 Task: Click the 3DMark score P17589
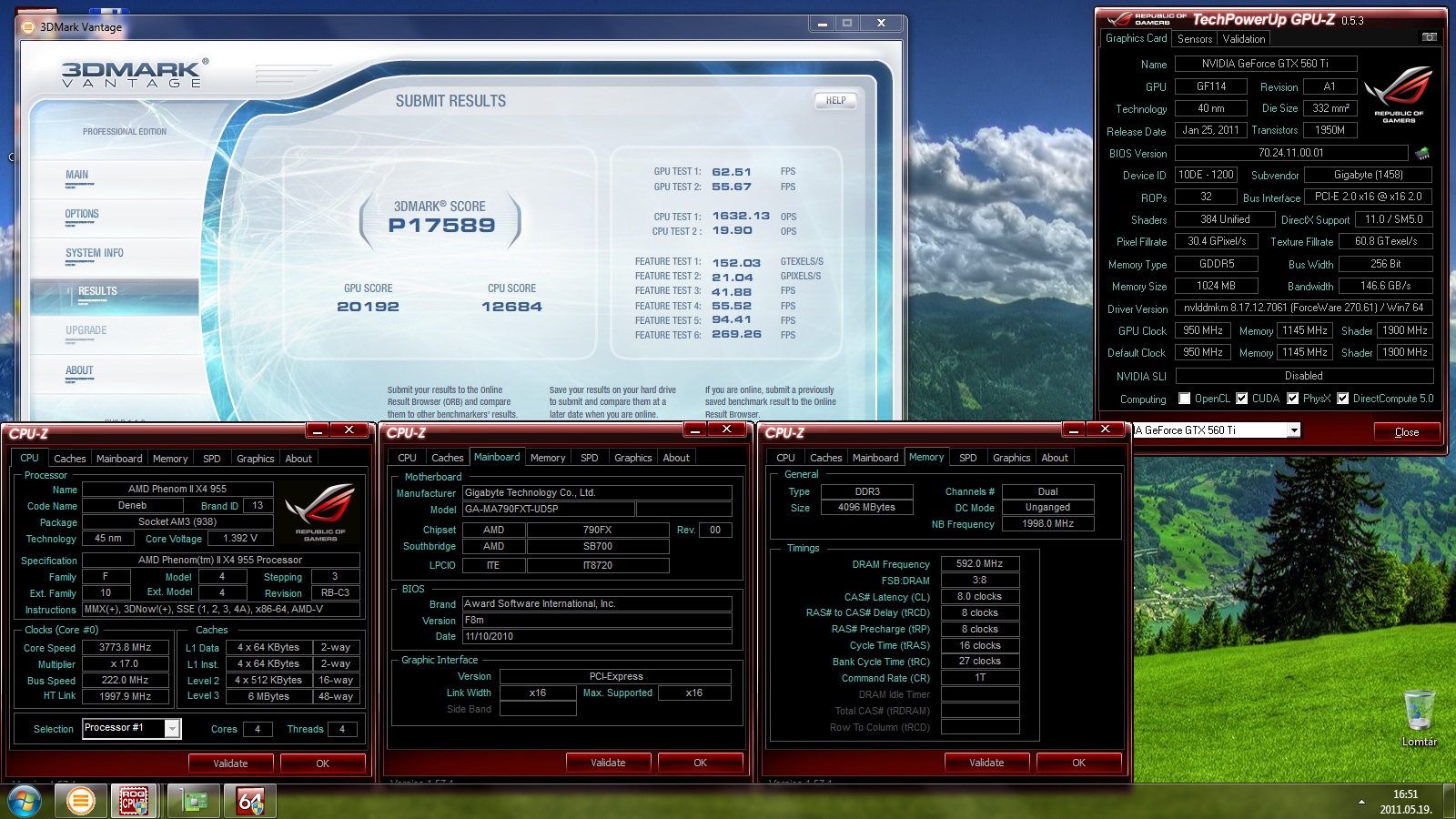(x=441, y=225)
